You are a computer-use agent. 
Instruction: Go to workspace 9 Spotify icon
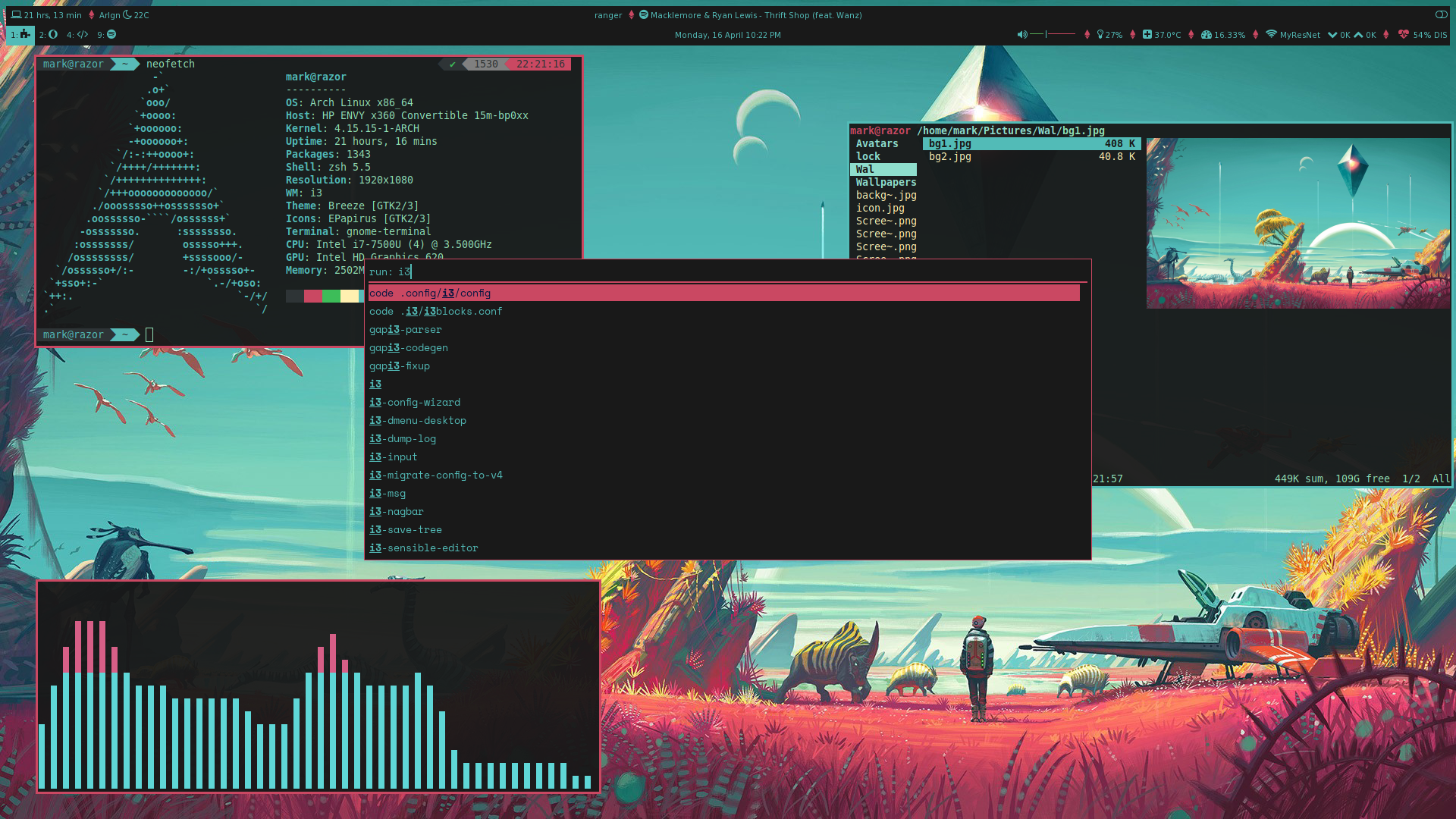click(x=107, y=35)
